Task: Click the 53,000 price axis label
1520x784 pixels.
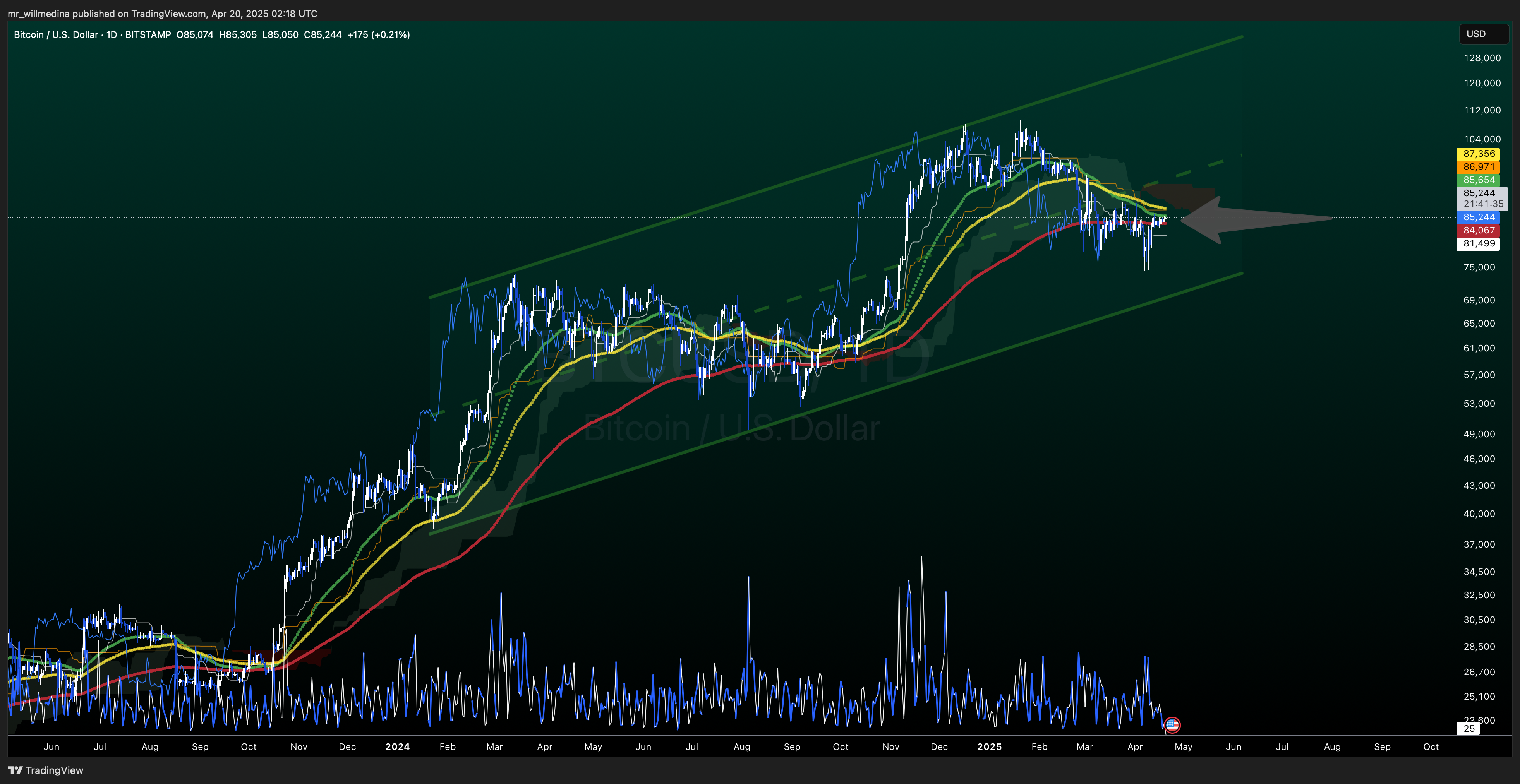Action: tap(1479, 404)
